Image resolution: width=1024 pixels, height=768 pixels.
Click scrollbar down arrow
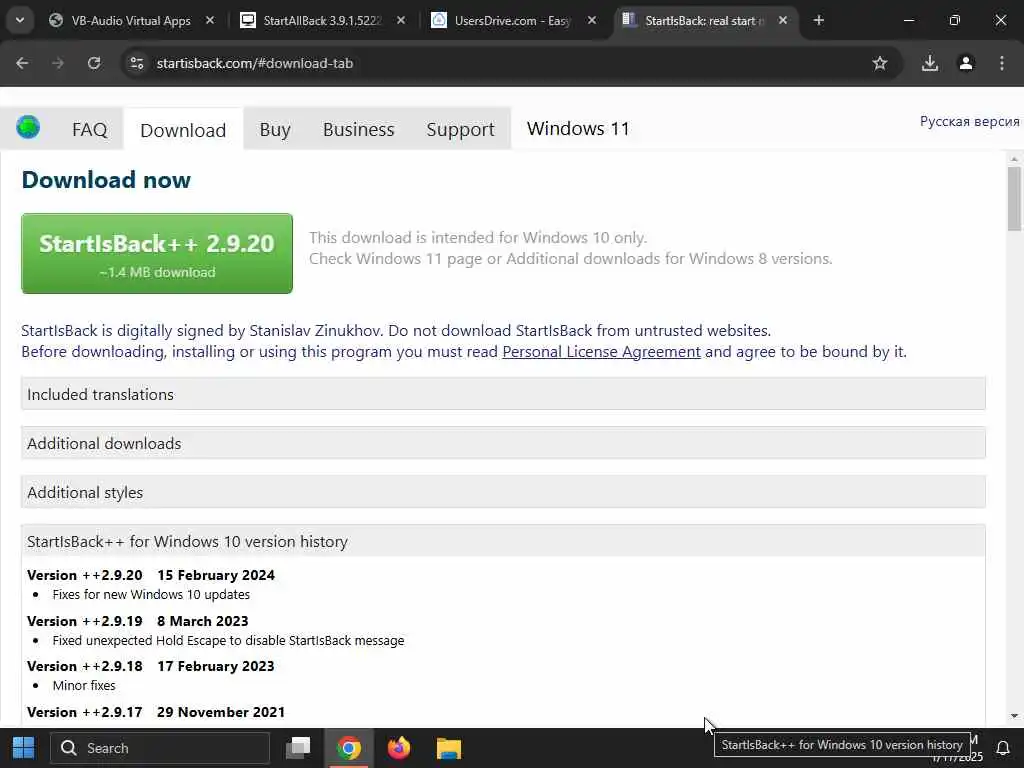pos(1014,716)
